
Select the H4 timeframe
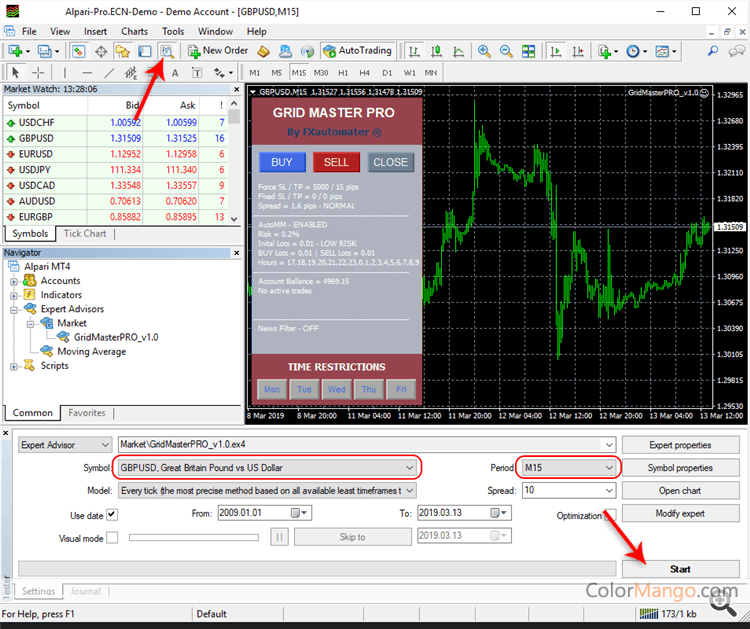[364, 73]
